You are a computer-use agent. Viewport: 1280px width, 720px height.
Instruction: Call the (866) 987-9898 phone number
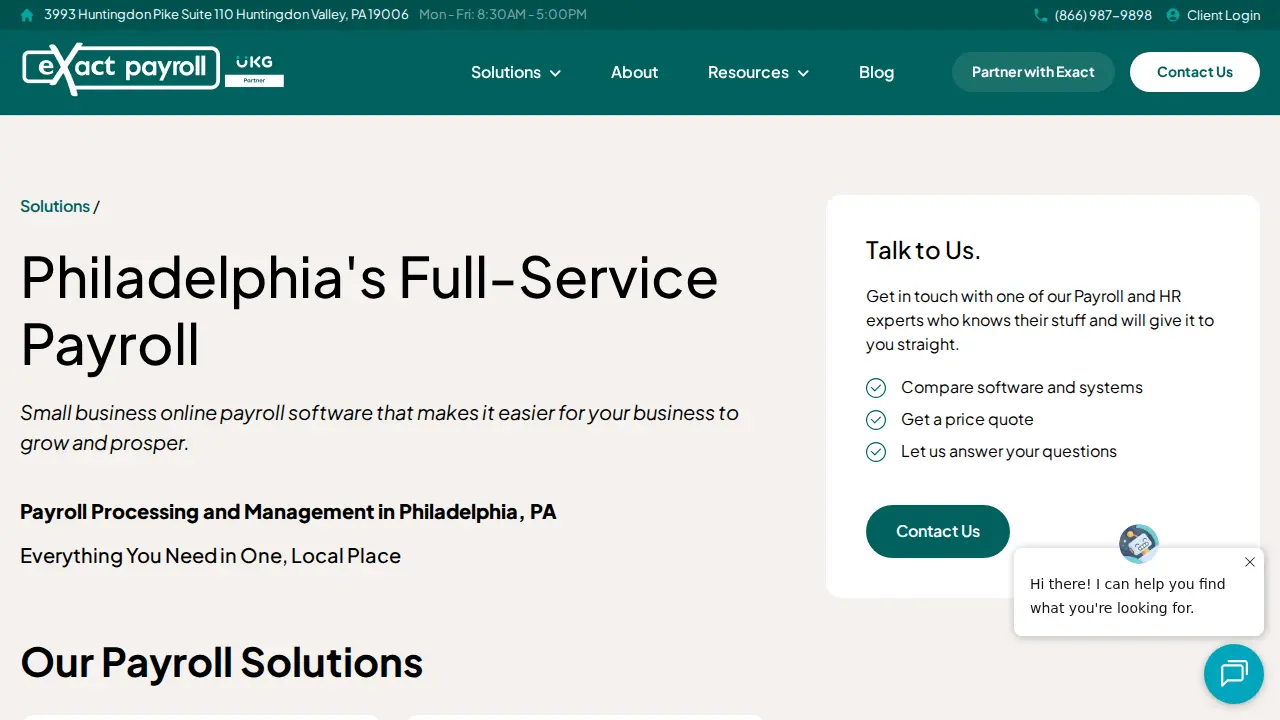point(1103,15)
